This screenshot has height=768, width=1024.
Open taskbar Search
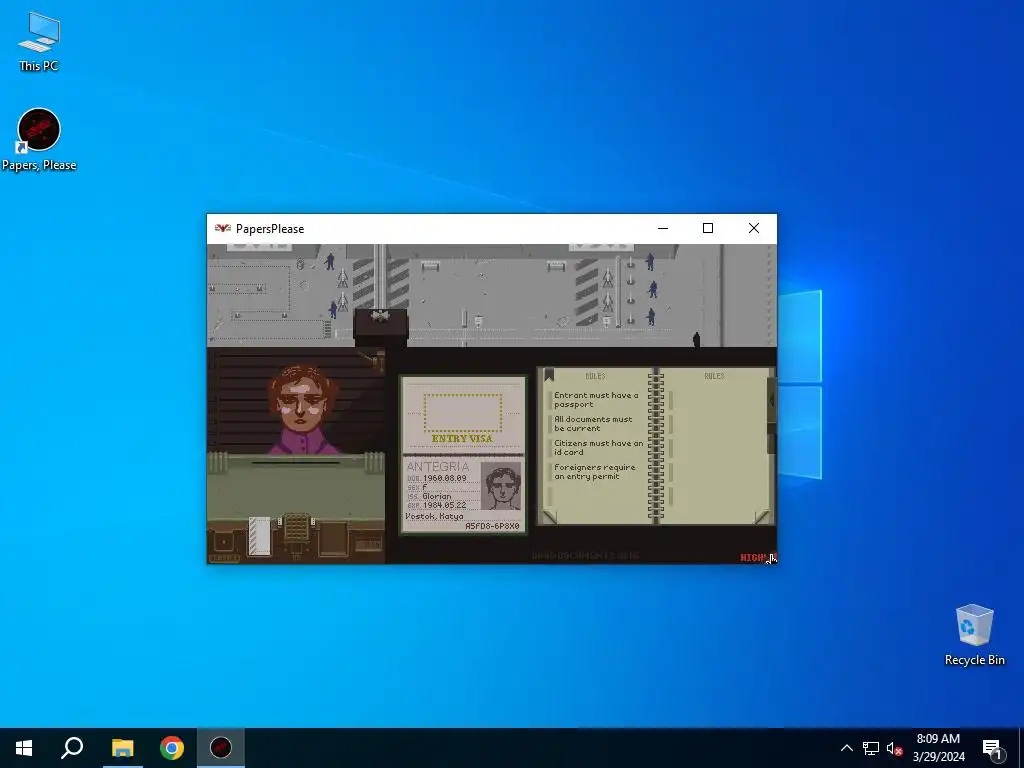72,748
